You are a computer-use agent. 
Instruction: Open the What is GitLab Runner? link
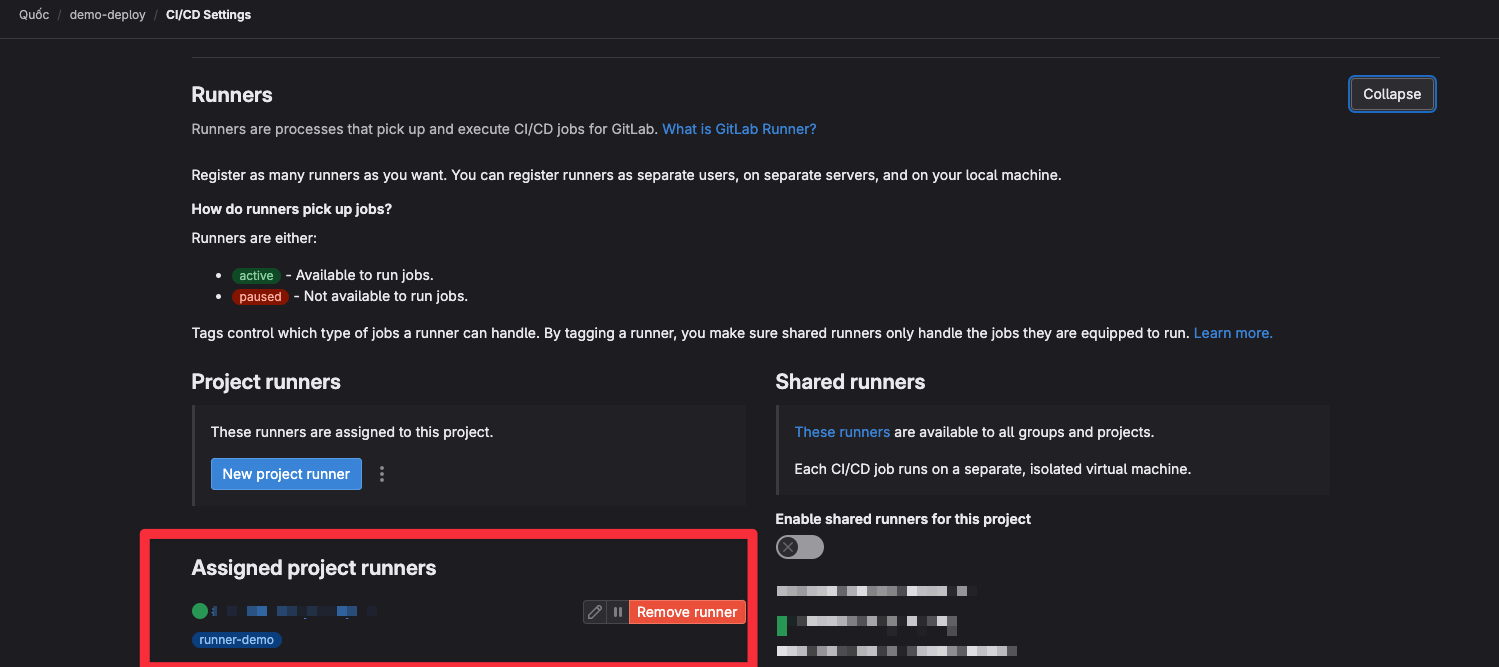click(739, 129)
